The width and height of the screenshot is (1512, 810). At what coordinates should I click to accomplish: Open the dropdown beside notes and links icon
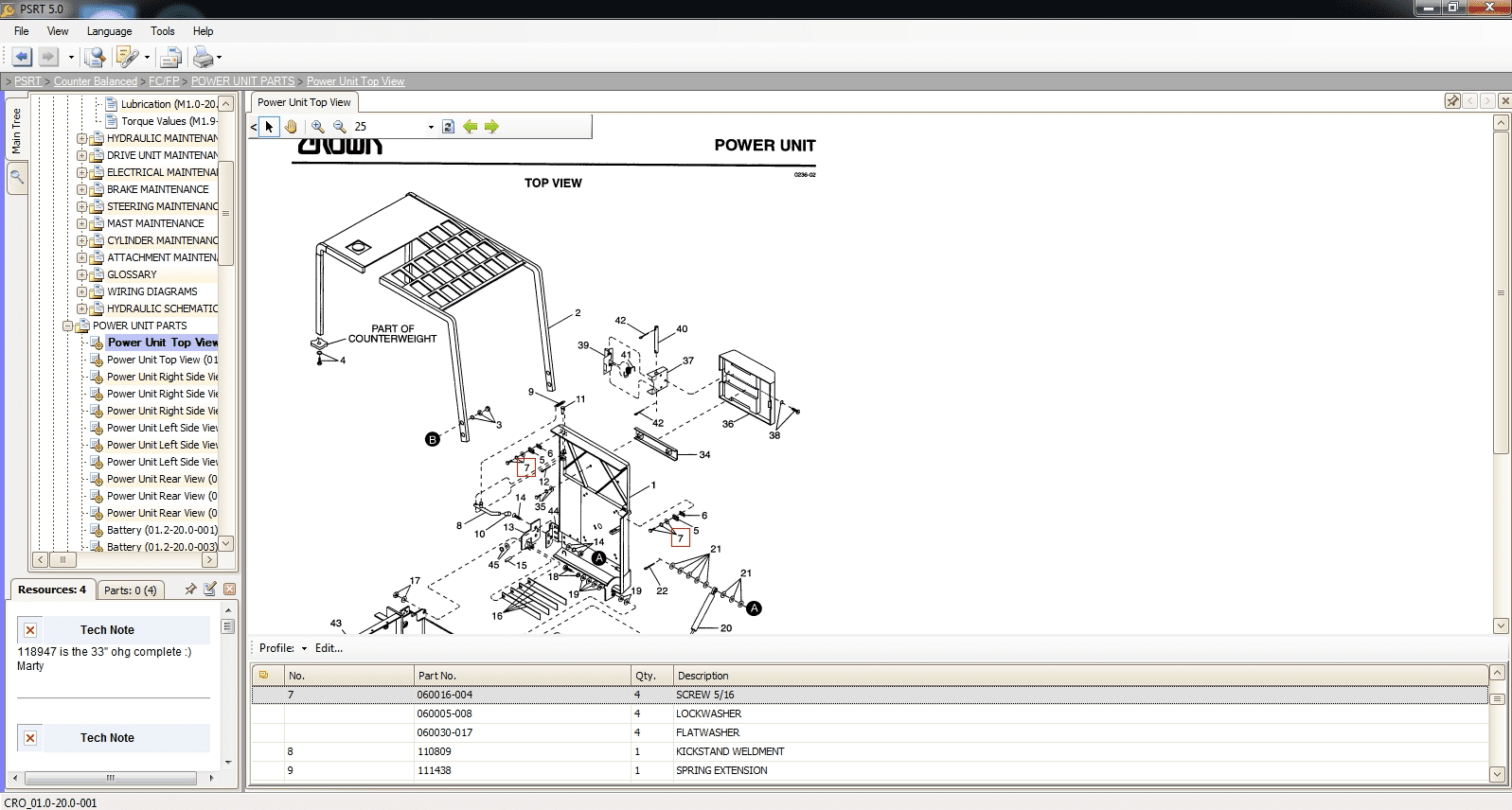[x=147, y=58]
